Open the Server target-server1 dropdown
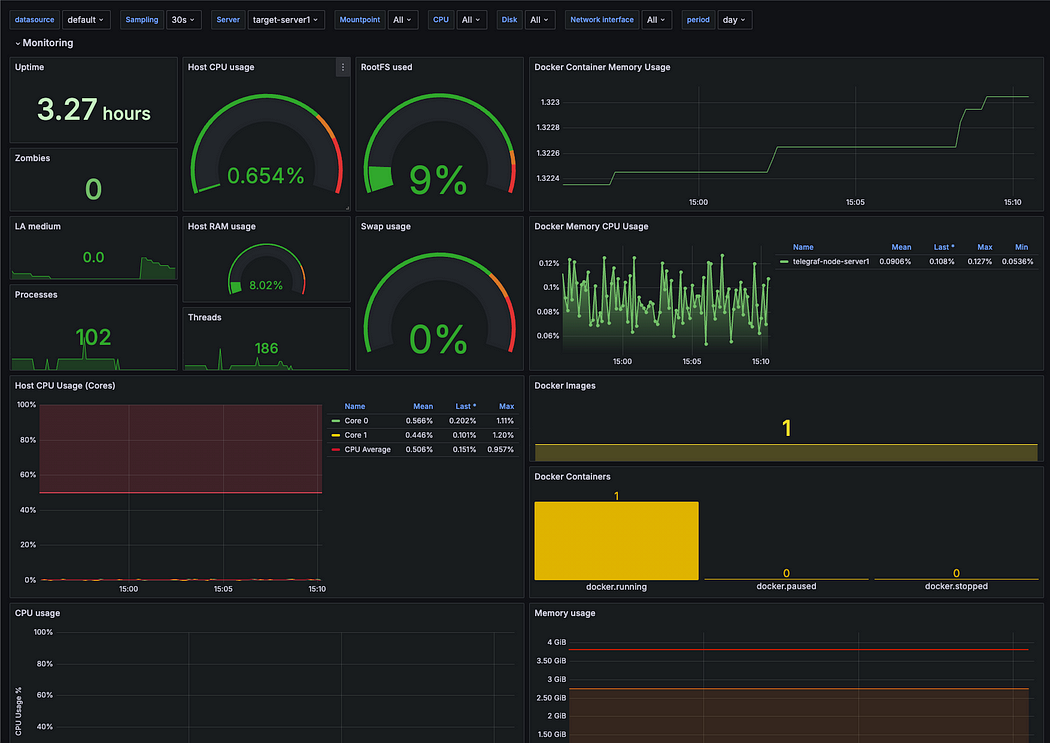The height and width of the screenshot is (743, 1050). coord(286,20)
